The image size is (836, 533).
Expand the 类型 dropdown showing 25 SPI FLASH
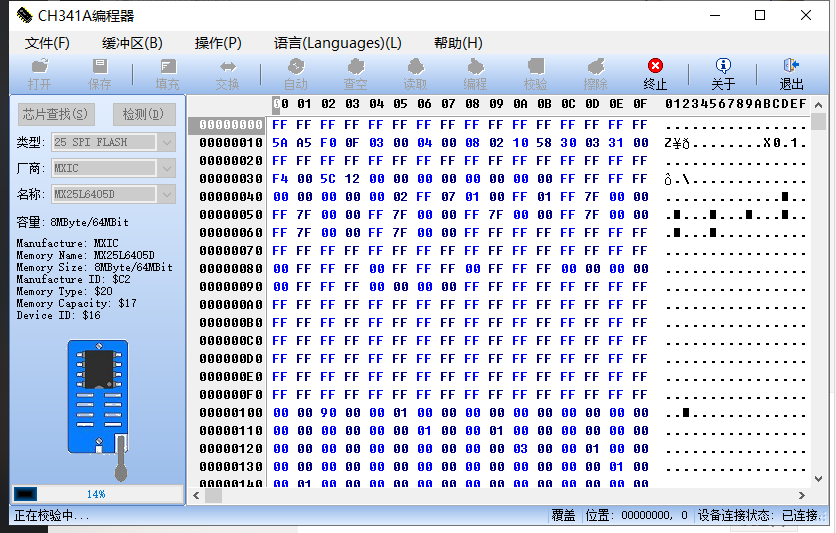167,142
